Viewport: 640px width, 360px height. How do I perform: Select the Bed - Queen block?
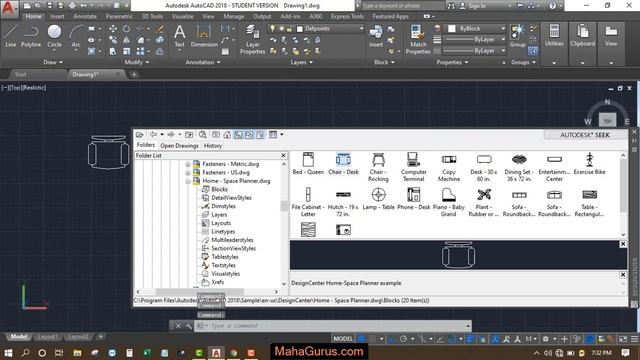pyautogui.click(x=308, y=164)
